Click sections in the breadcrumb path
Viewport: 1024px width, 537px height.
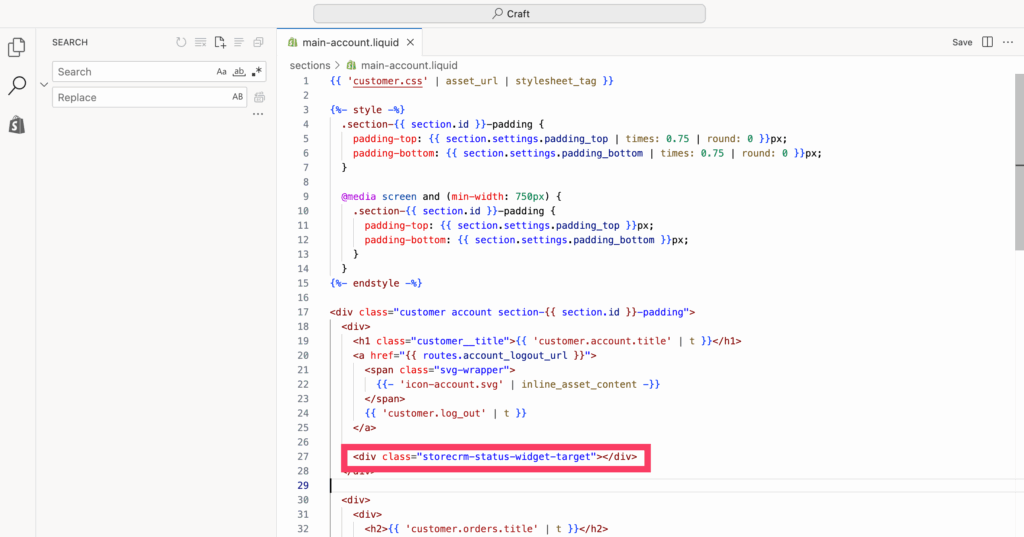(309, 65)
